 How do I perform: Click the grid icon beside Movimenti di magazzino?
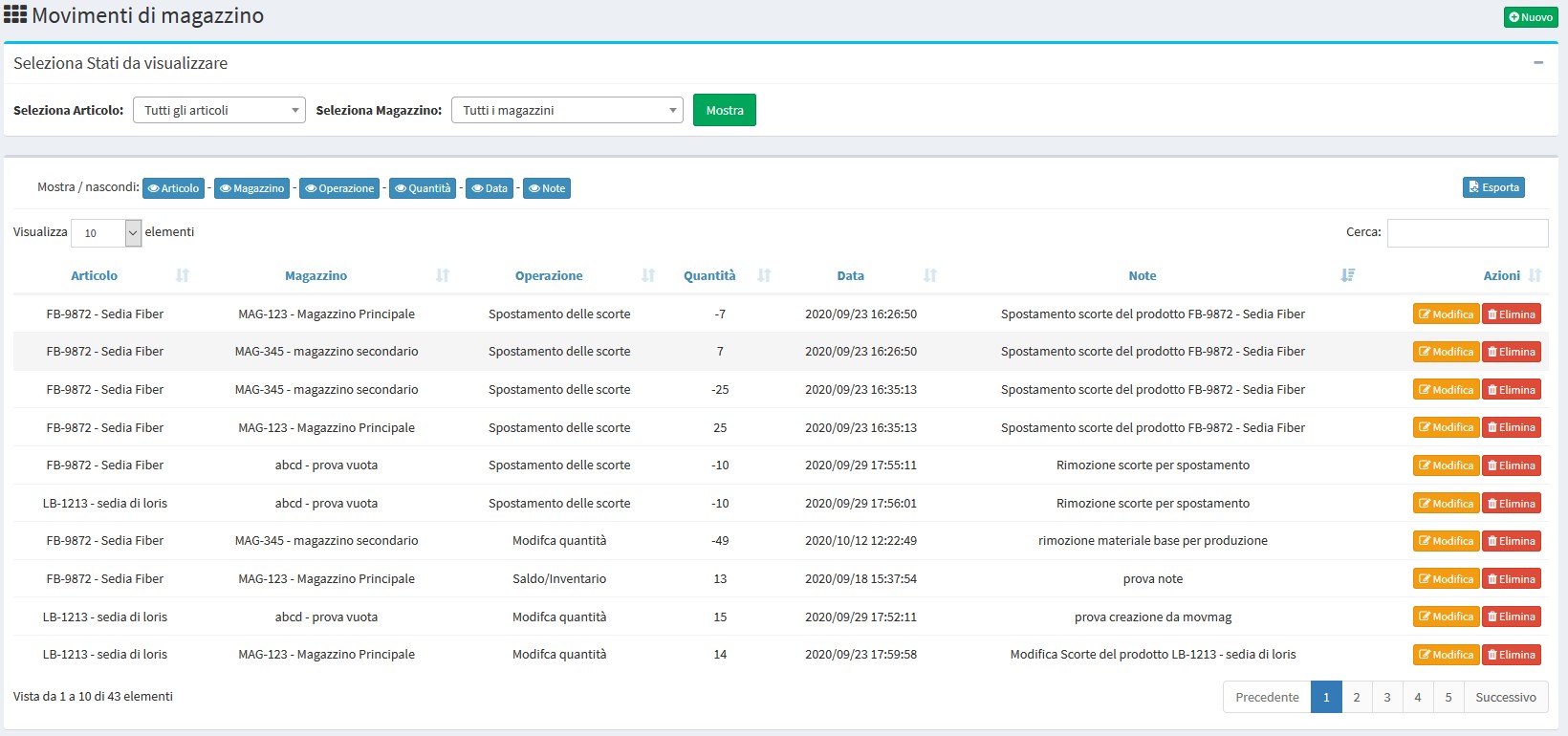tap(15, 15)
